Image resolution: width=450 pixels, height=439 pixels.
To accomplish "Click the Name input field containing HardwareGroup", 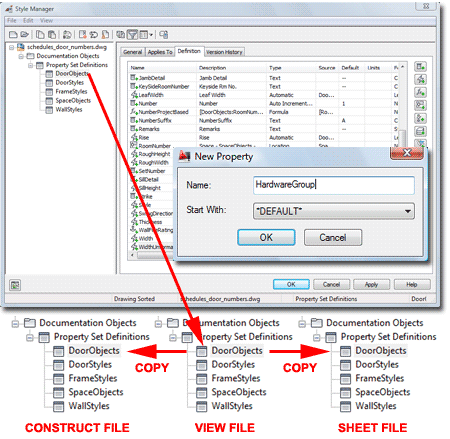I will [334, 185].
